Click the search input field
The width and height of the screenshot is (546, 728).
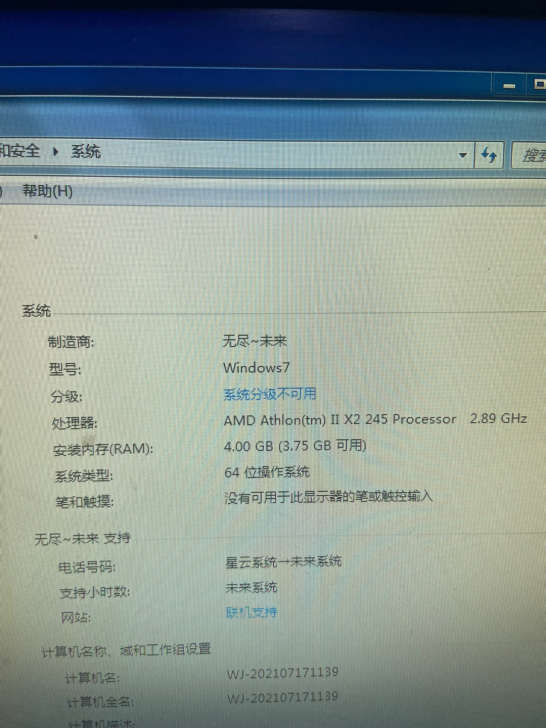pos(529,155)
